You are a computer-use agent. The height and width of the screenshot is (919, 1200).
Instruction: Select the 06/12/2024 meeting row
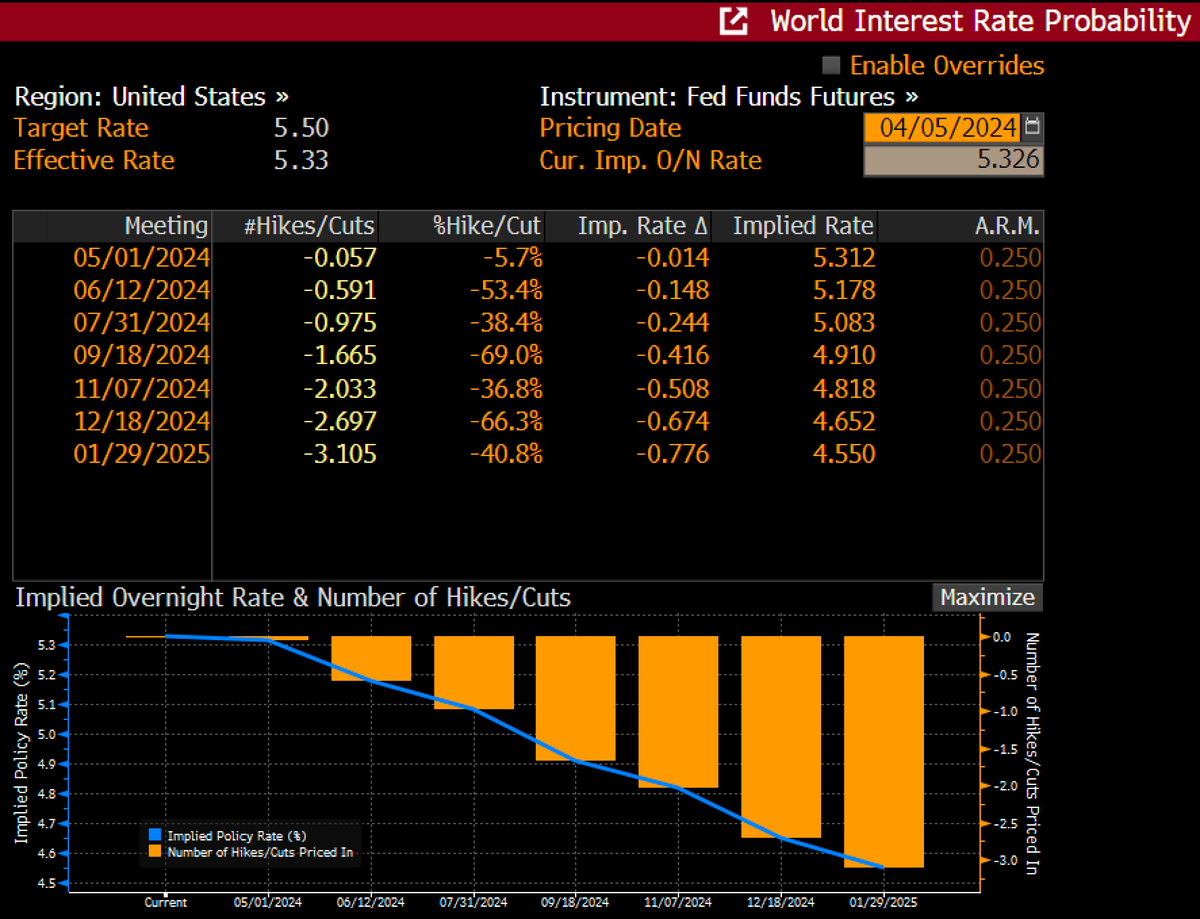click(141, 289)
